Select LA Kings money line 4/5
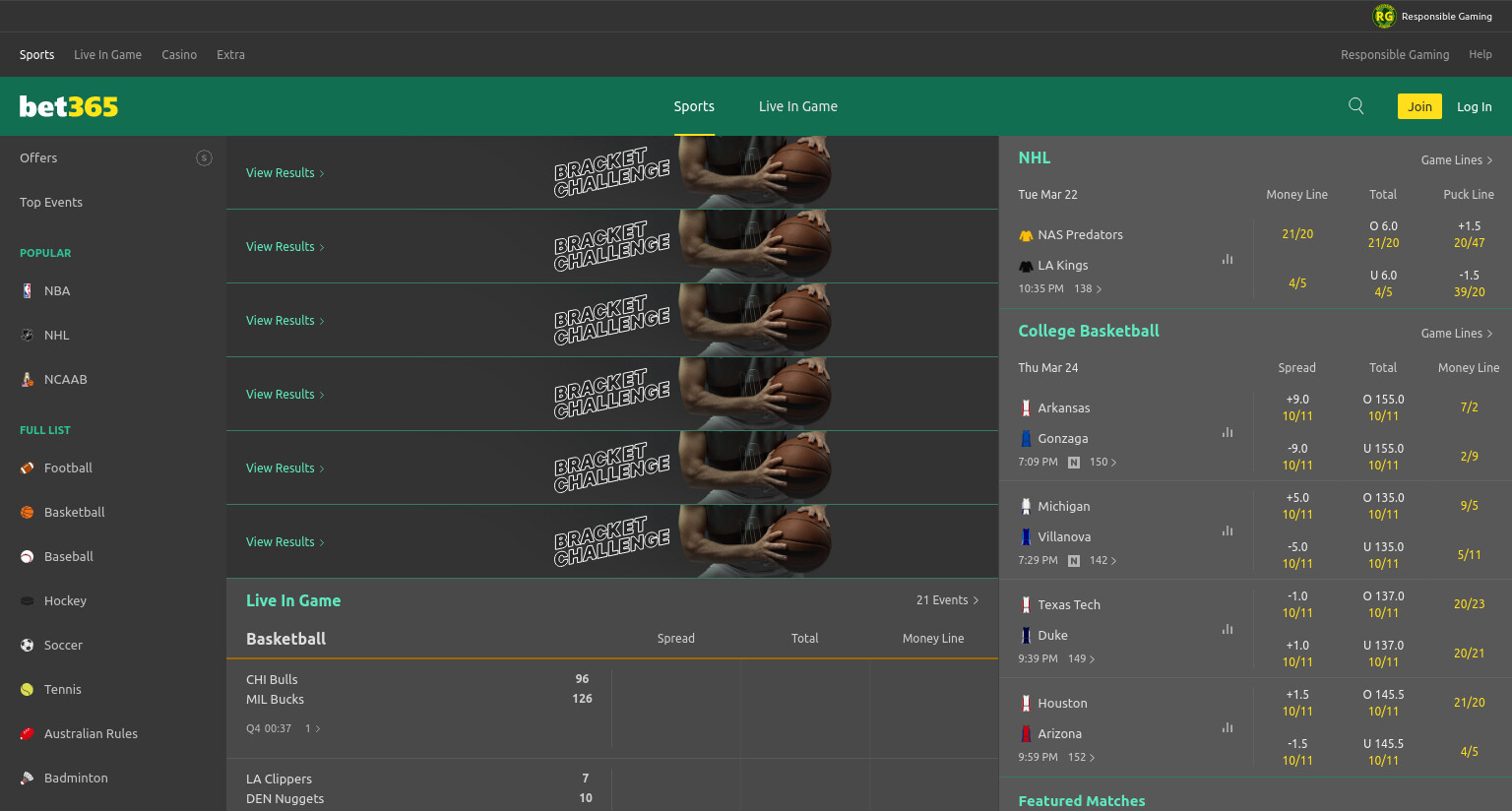This screenshot has height=811, width=1512. (x=1297, y=283)
